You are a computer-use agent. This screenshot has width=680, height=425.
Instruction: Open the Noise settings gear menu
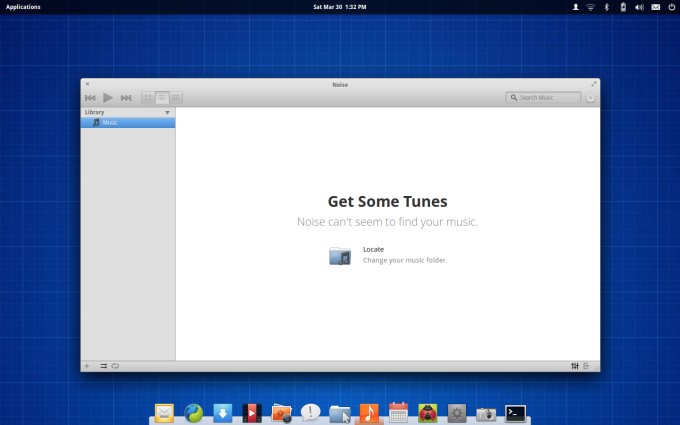pyautogui.click(x=590, y=98)
